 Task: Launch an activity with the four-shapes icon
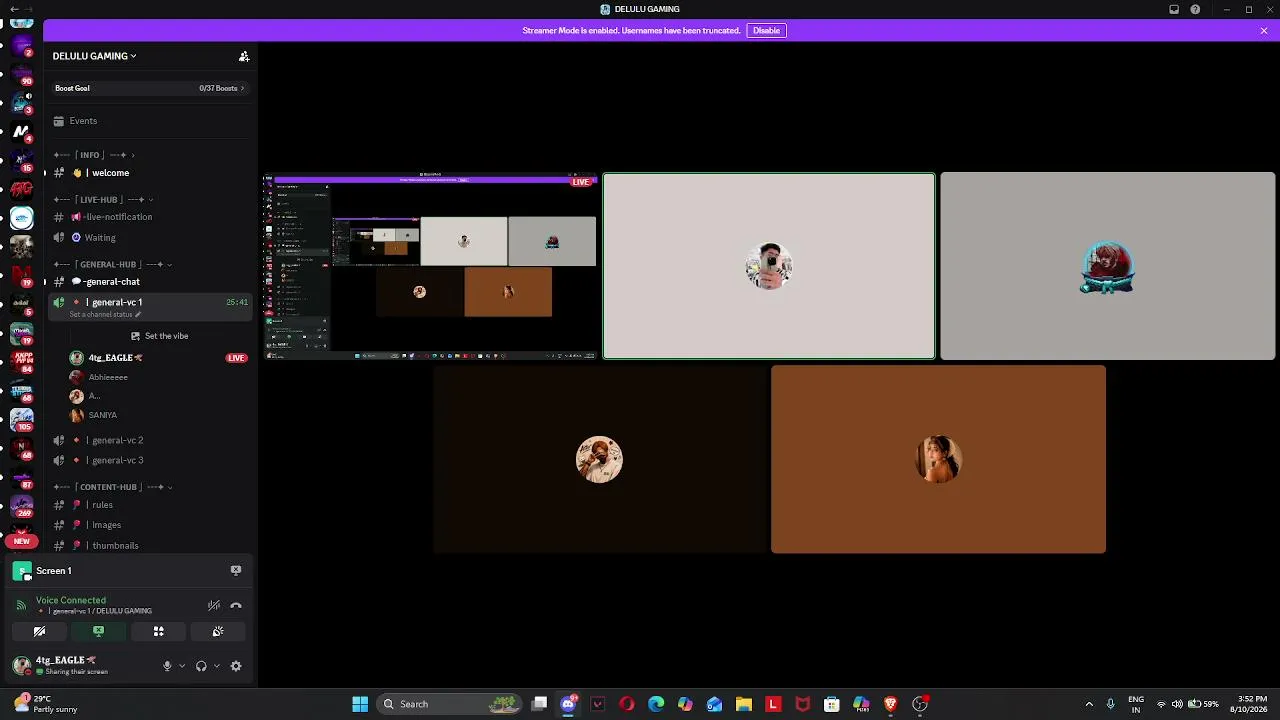click(158, 631)
